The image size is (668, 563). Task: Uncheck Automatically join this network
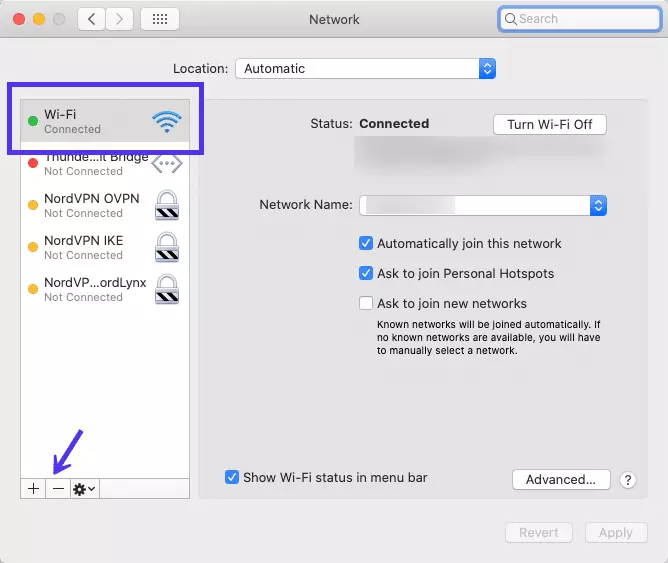[366, 243]
